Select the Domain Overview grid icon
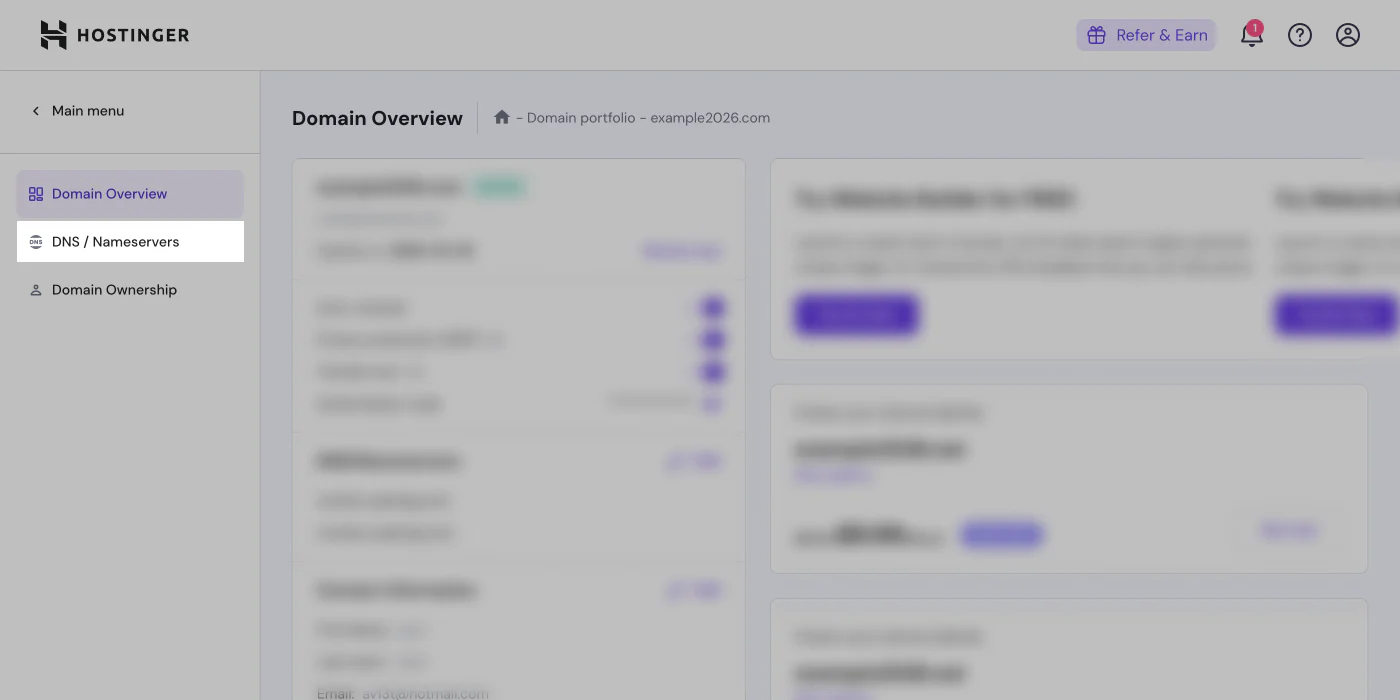The height and width of the screenshot is (700, 1400). coord(35,194)
